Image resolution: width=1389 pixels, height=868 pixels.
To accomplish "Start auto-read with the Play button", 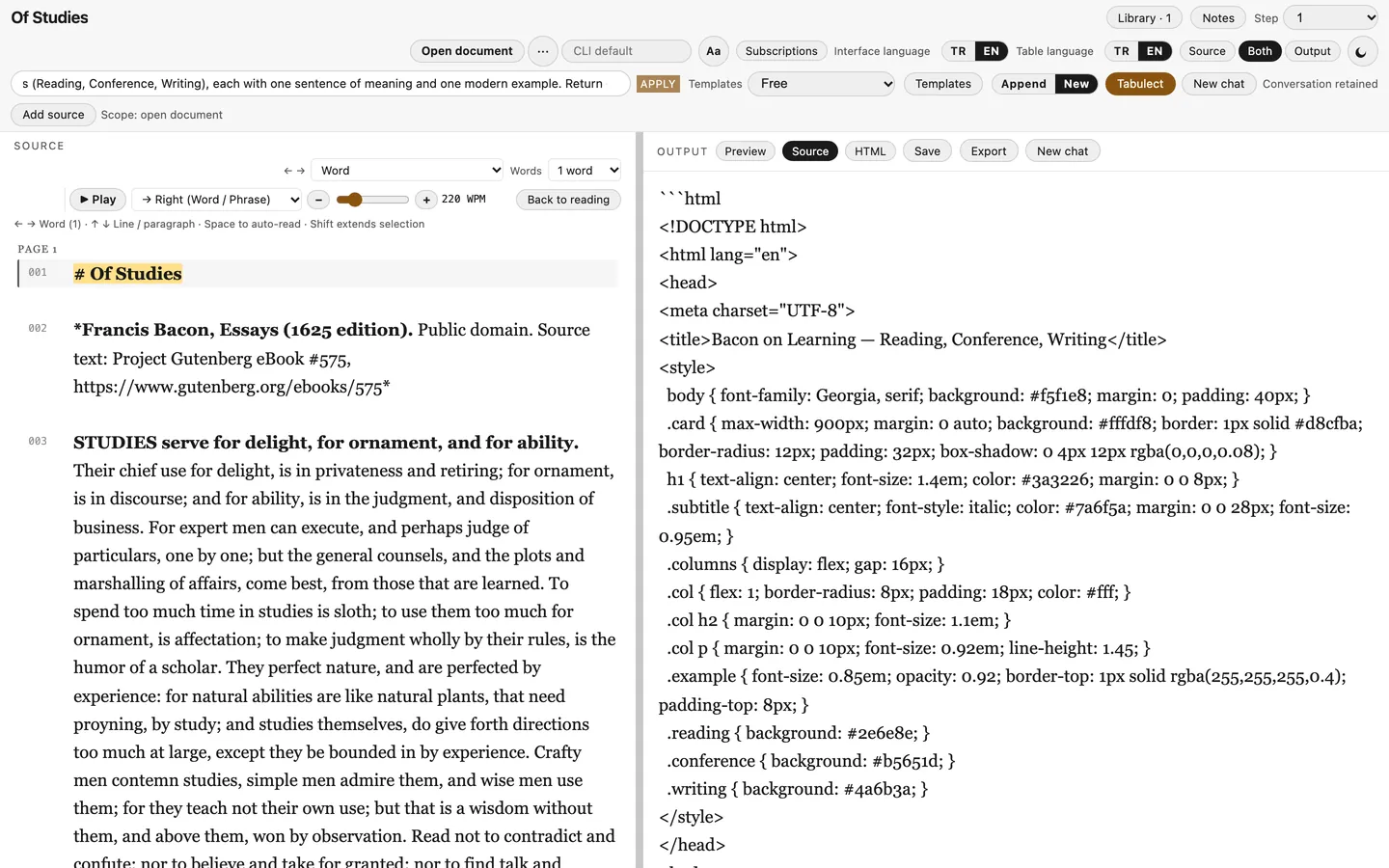I will pyautogui.click(x=98, y=200).
